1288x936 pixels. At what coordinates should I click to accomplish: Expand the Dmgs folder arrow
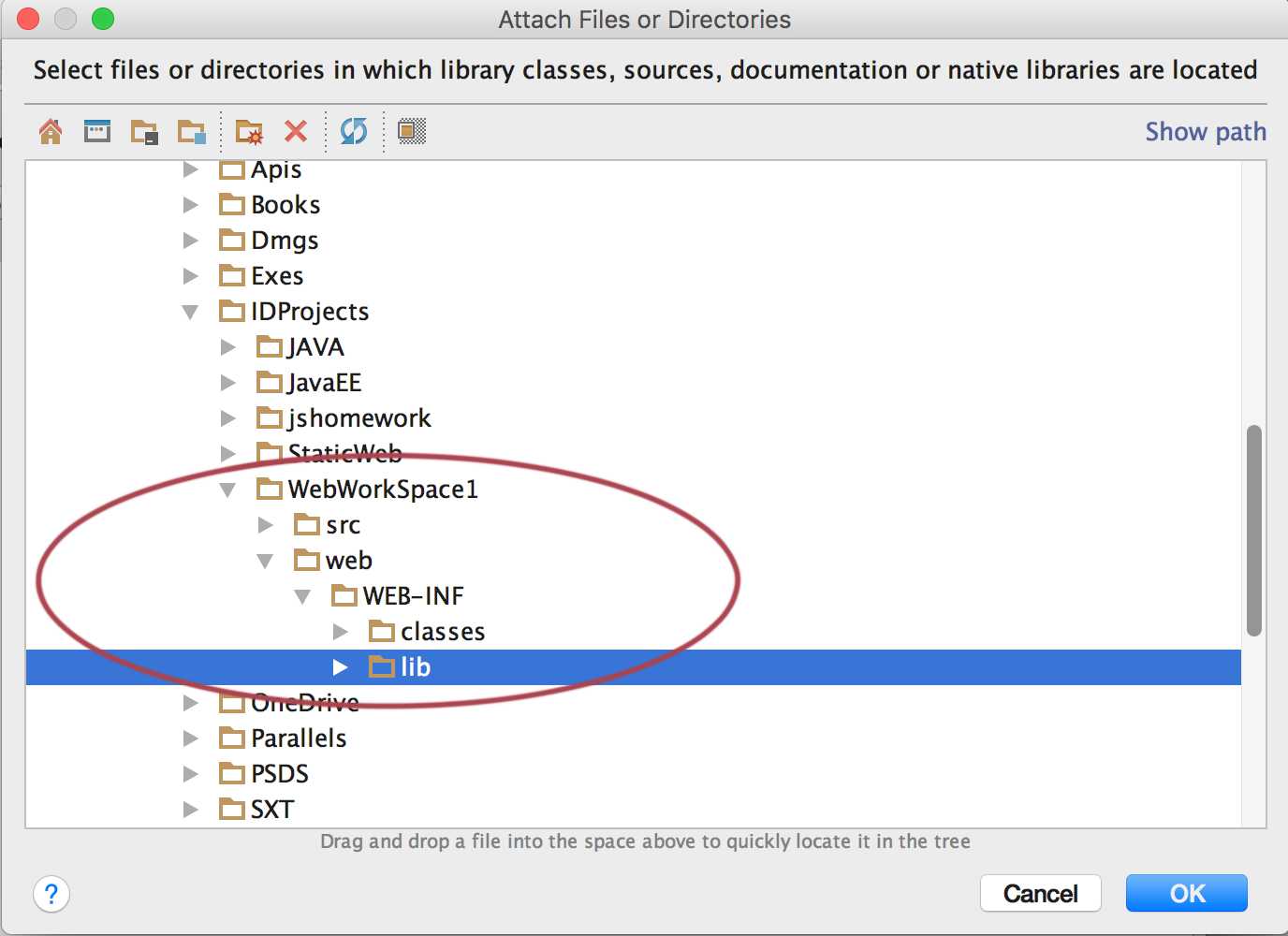[191, 241]
